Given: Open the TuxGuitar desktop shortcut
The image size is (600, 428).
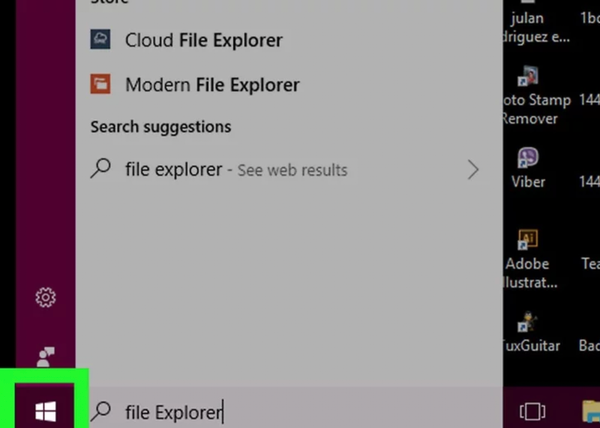Looking at the screenshot, I should click(527, 322).
